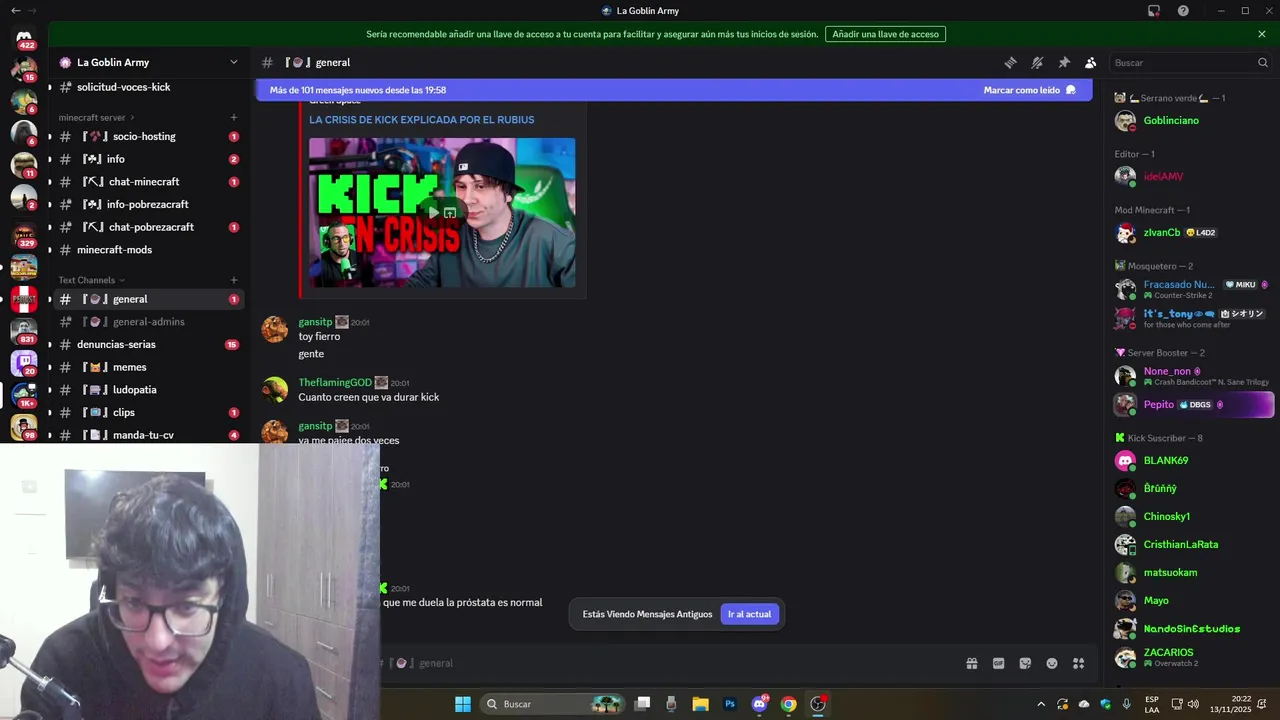Open info-pobrezacraft channel
The width and height of the screenshot is (1280, 720).
pyautogui.click(x=148, y=204)
